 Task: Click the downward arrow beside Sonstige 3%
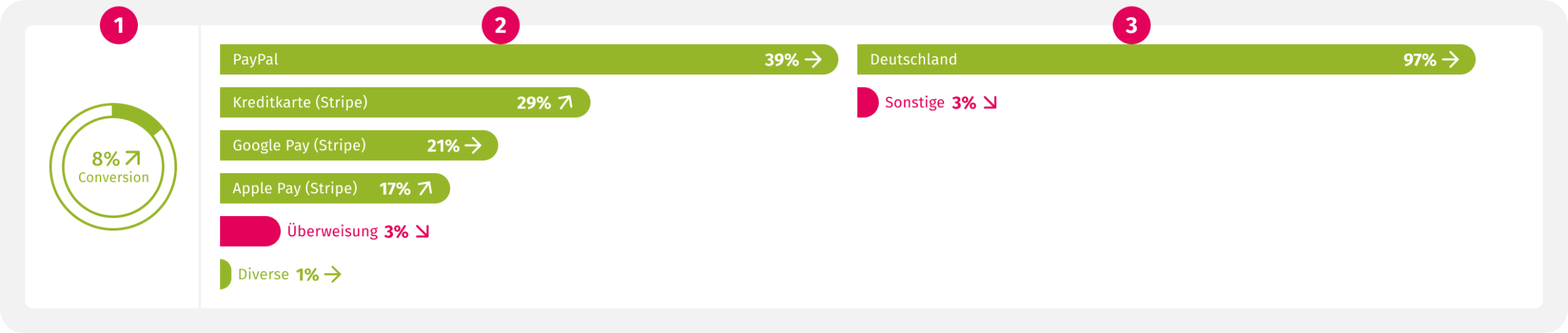(990, 103)
